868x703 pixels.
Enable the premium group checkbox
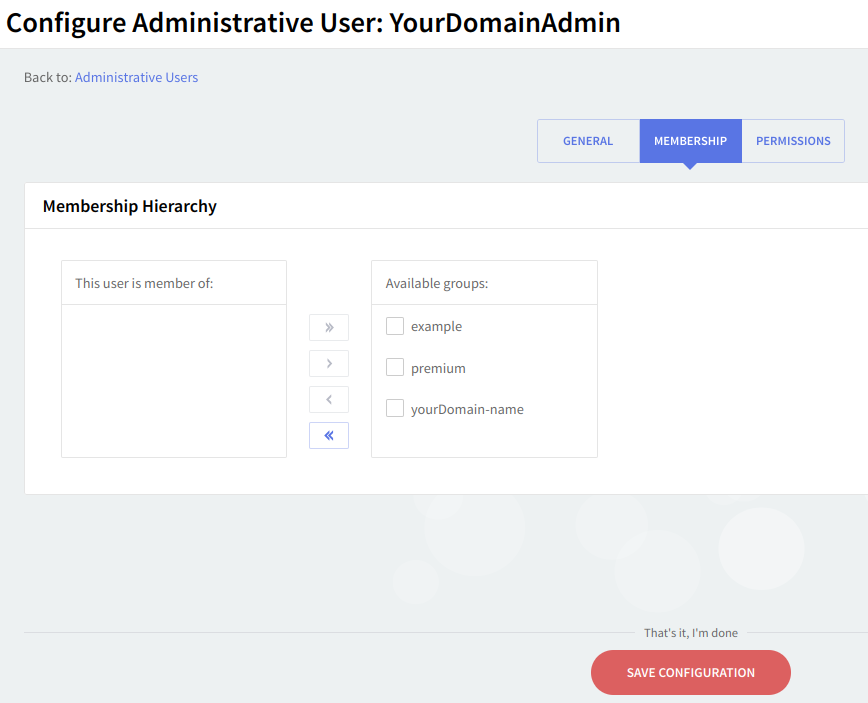coord(395,367)
